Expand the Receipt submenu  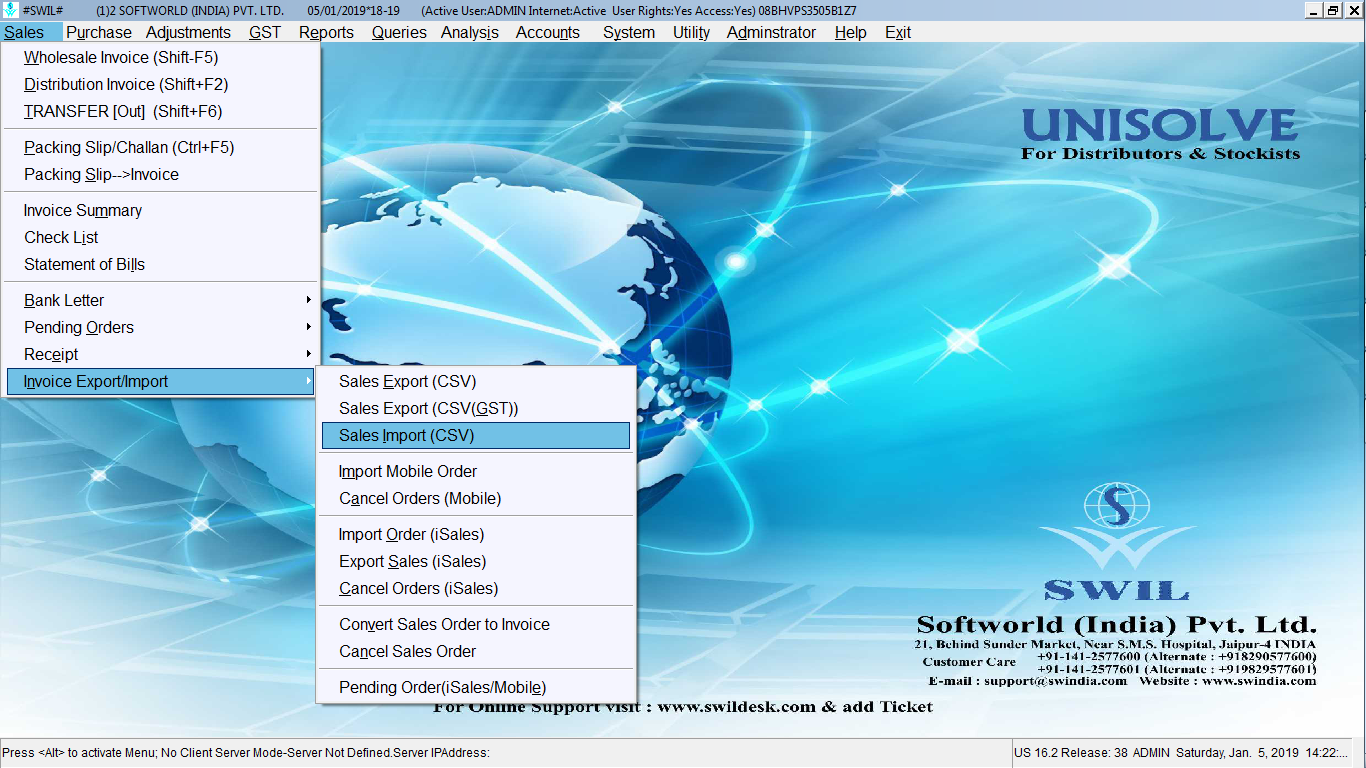[x=160, y=355]
